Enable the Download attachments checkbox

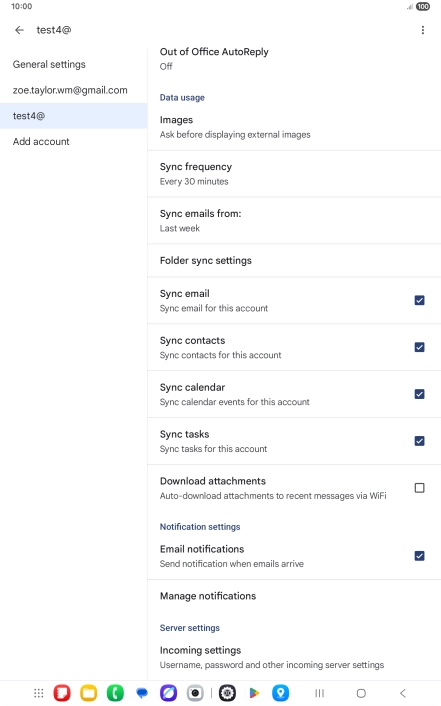click(419, 488)
